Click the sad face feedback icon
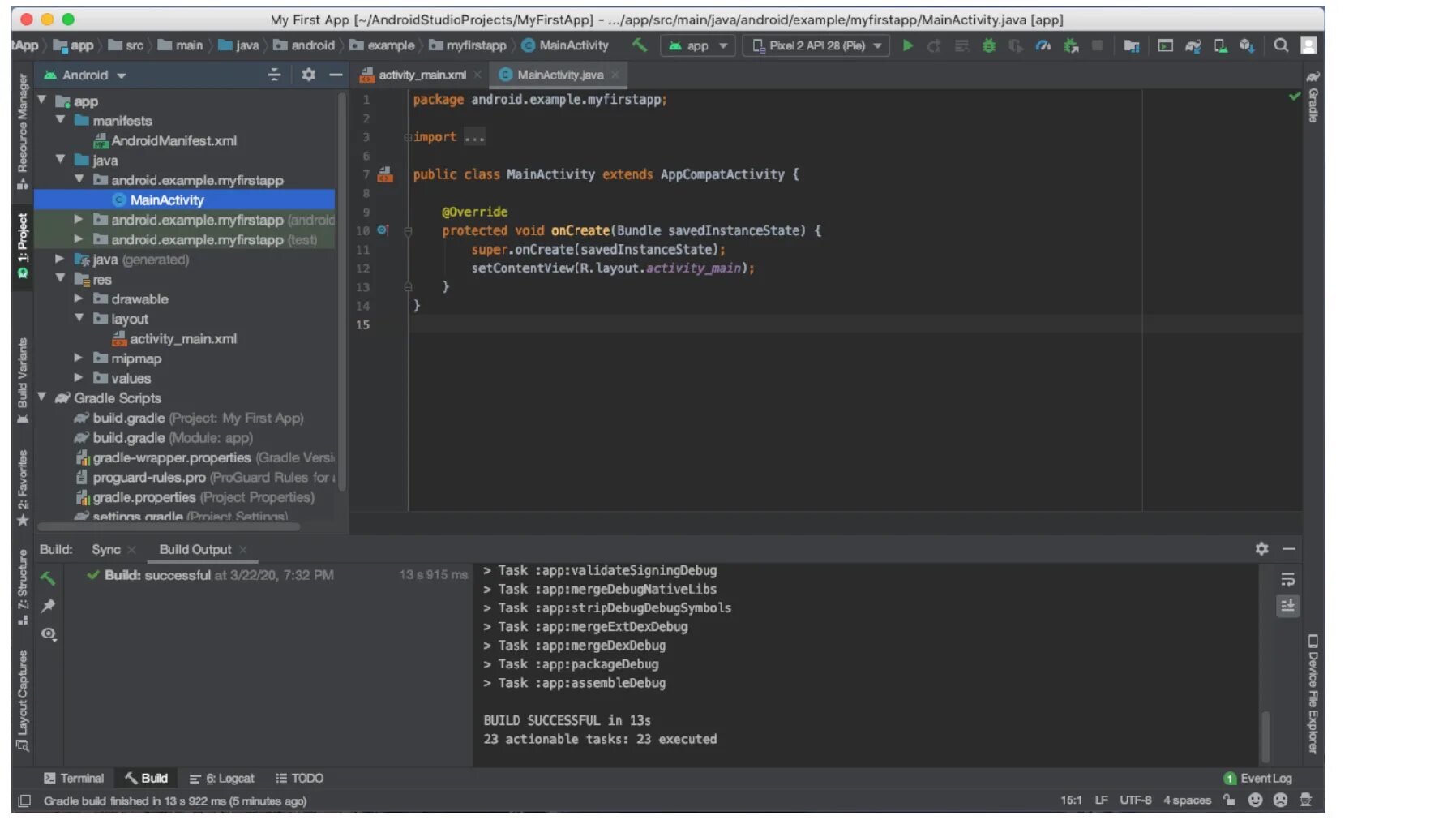The image size is (1456, 820). tap(1280, 800)
